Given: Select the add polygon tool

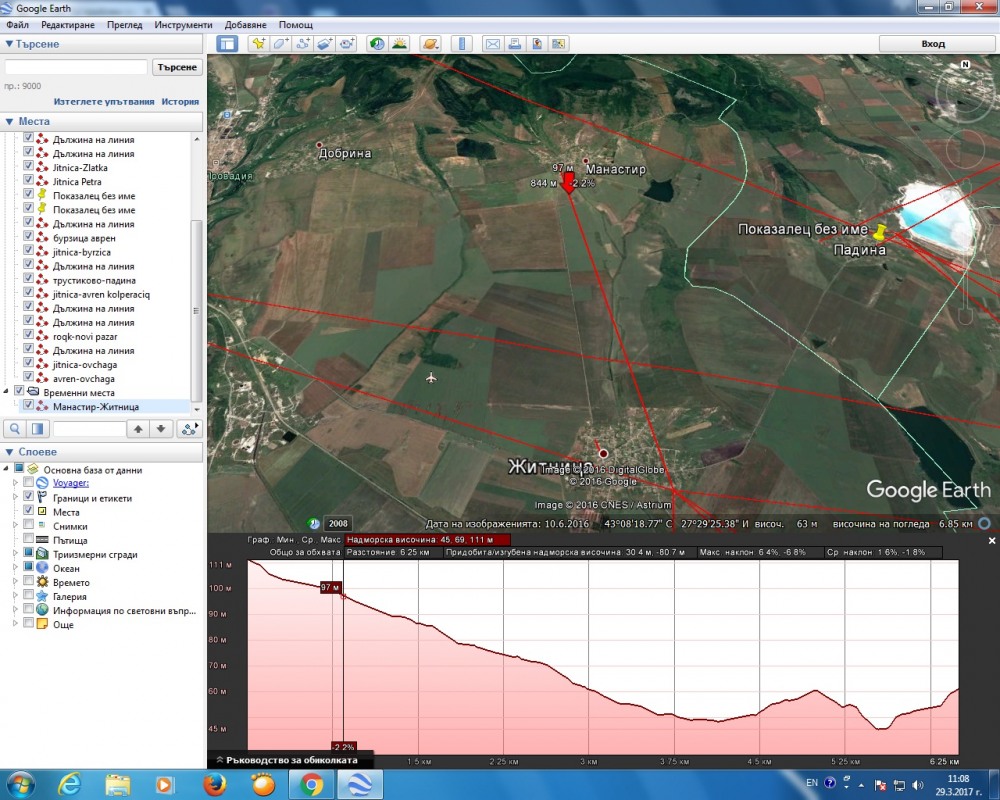Looking at the screenshot, I should [279, 43].
